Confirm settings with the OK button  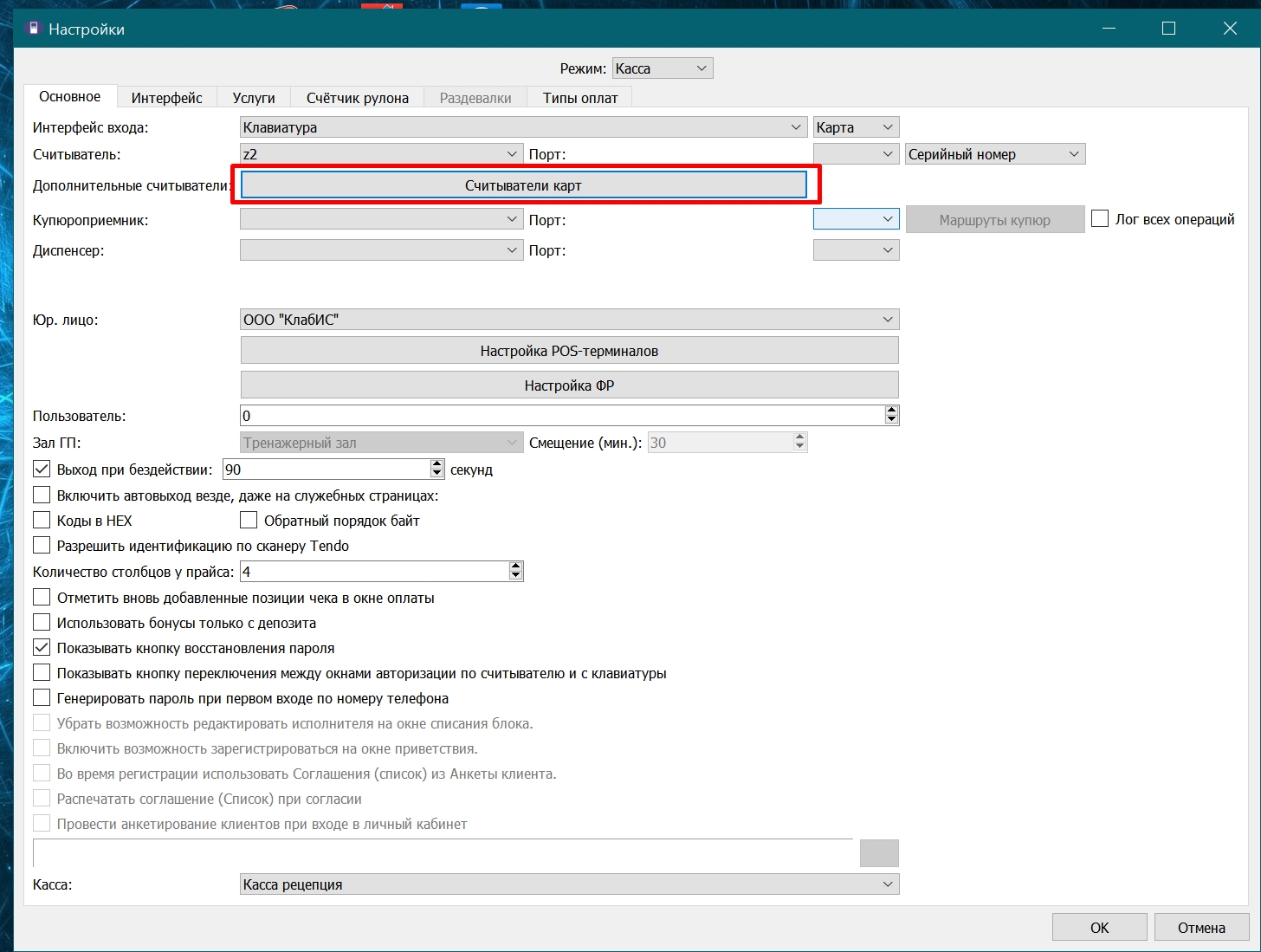(x=1100, y=928)
